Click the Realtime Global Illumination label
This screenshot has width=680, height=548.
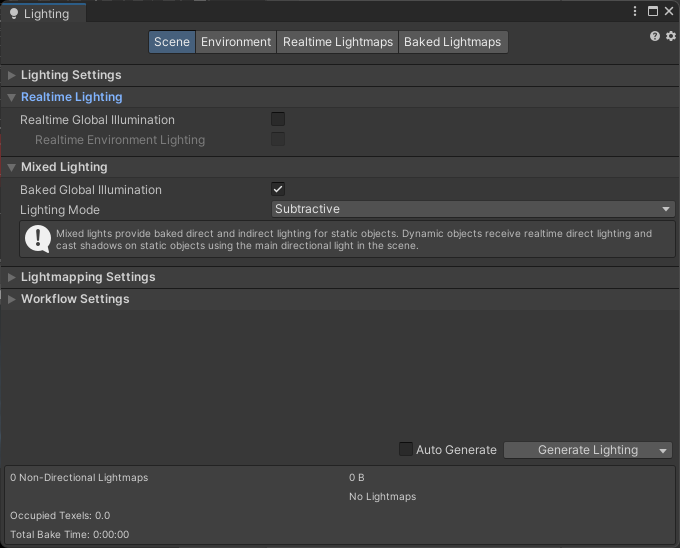97,120
